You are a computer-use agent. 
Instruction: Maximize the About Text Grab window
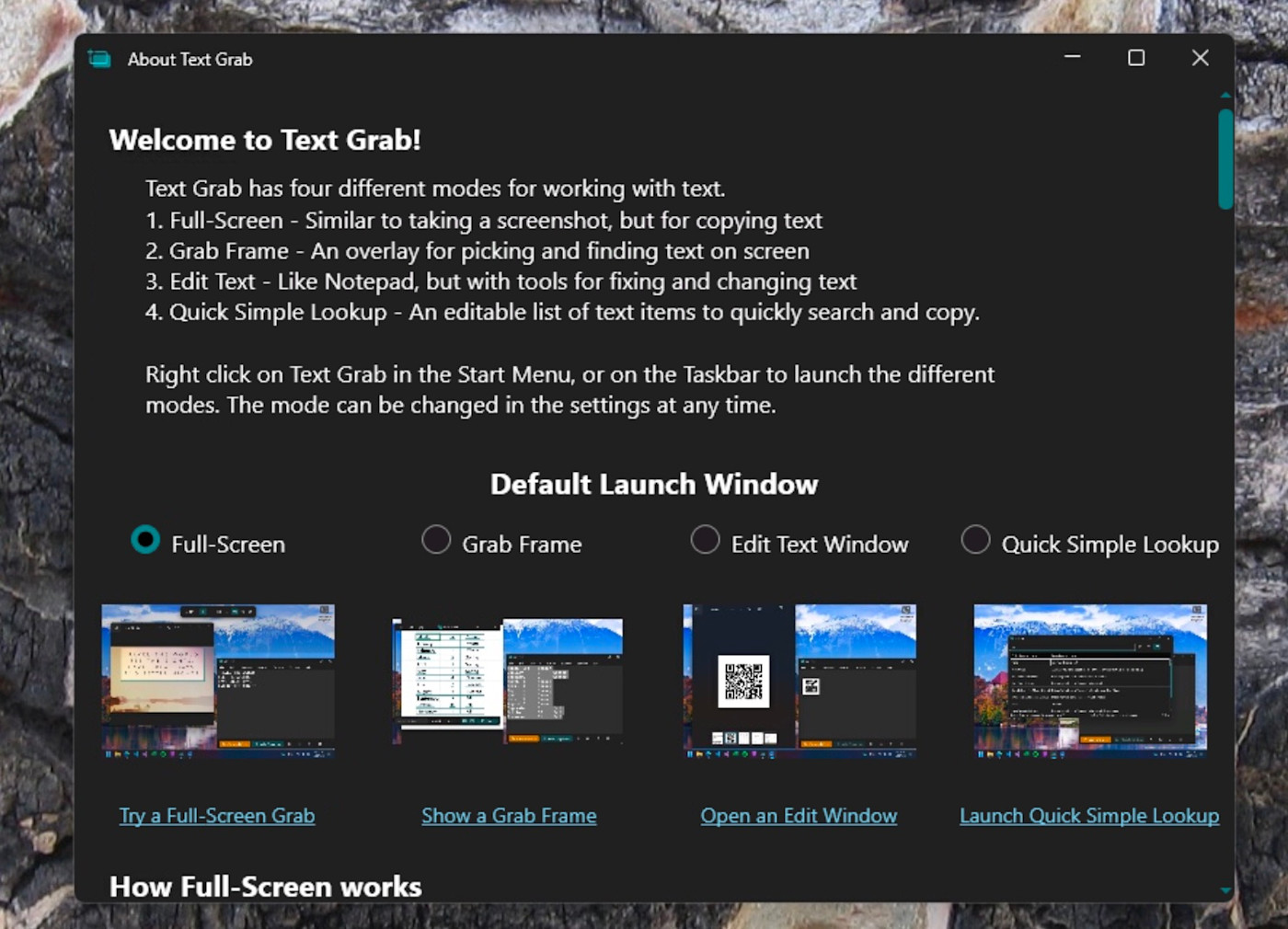pos(1136,57)
